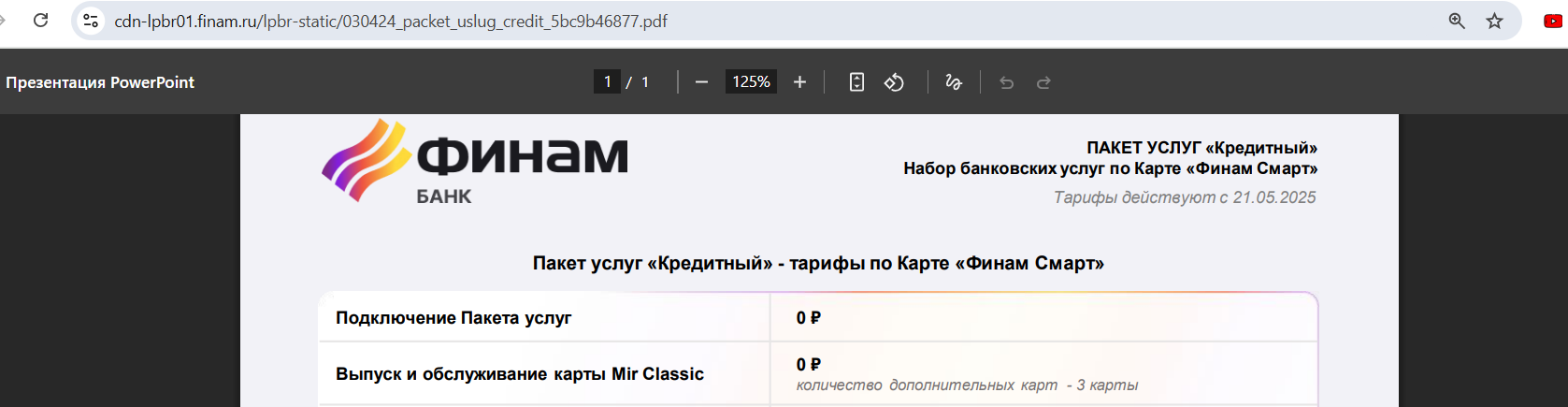Toggle fit to page button
The image size is (1568, 407).
[856, 82]
